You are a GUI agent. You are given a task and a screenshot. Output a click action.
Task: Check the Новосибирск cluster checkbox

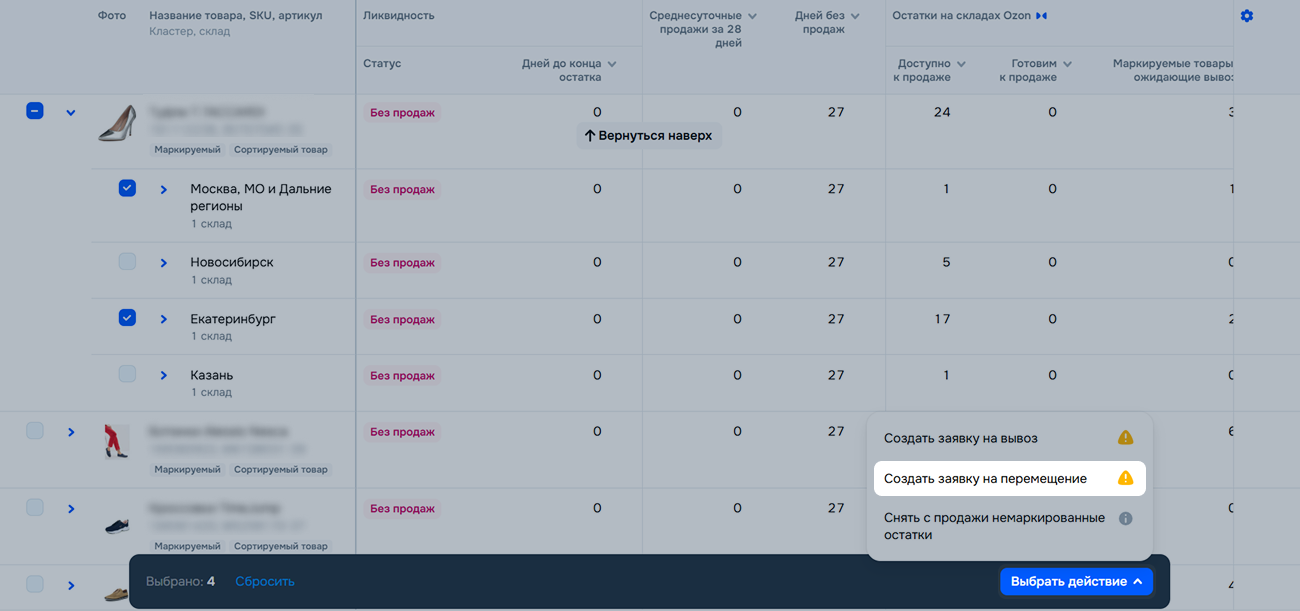coord(127,262)
